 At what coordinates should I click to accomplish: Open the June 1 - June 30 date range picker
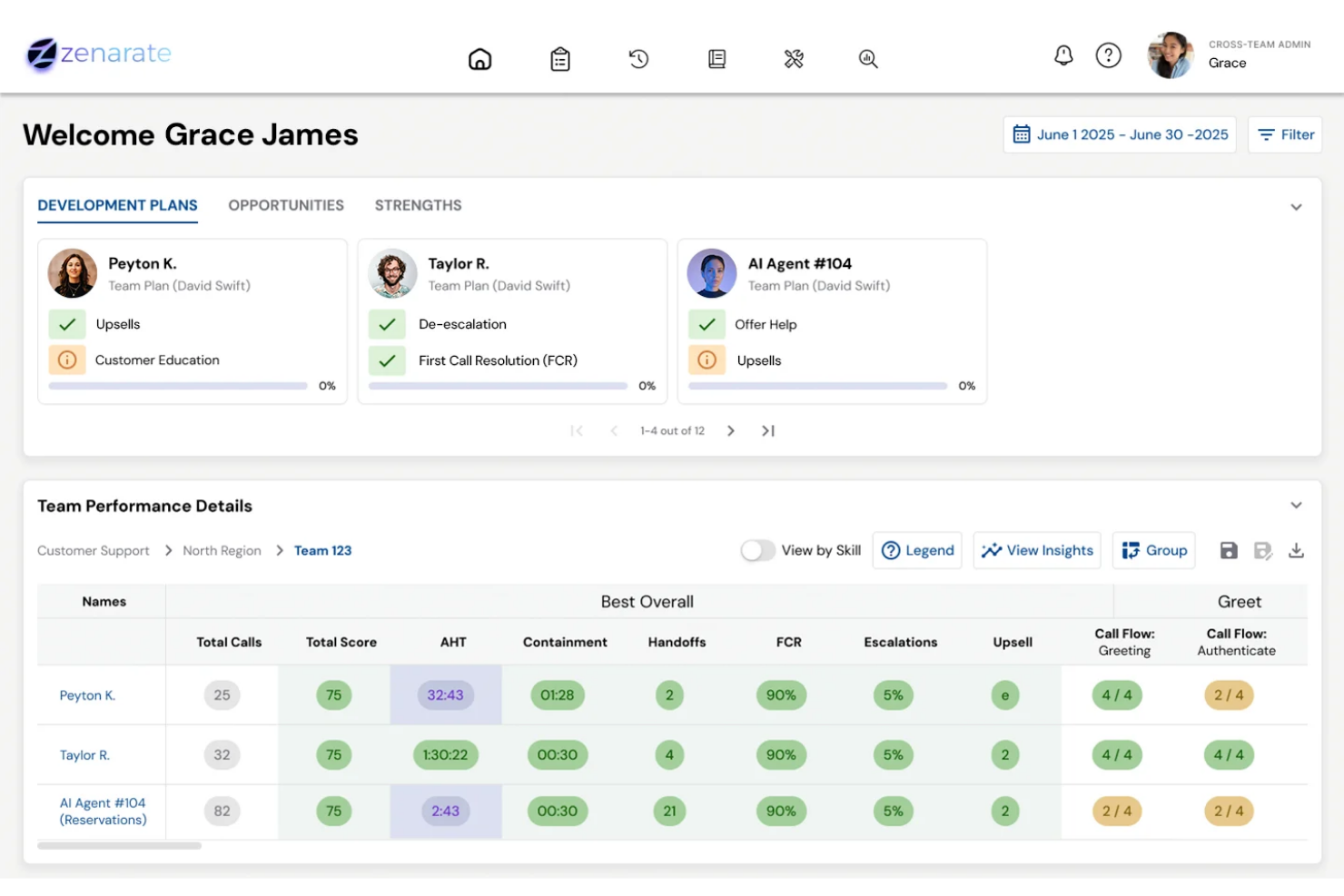pos(1120,133)
